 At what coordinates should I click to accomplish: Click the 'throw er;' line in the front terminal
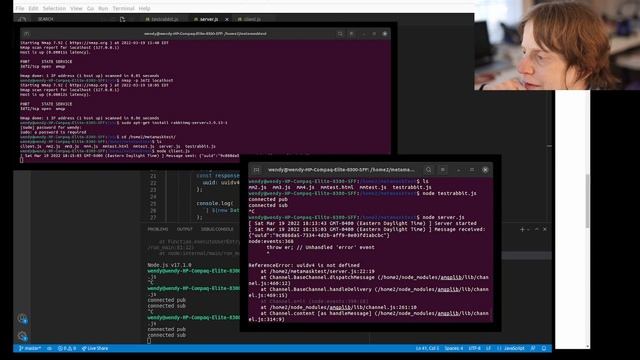click(320, 247)
